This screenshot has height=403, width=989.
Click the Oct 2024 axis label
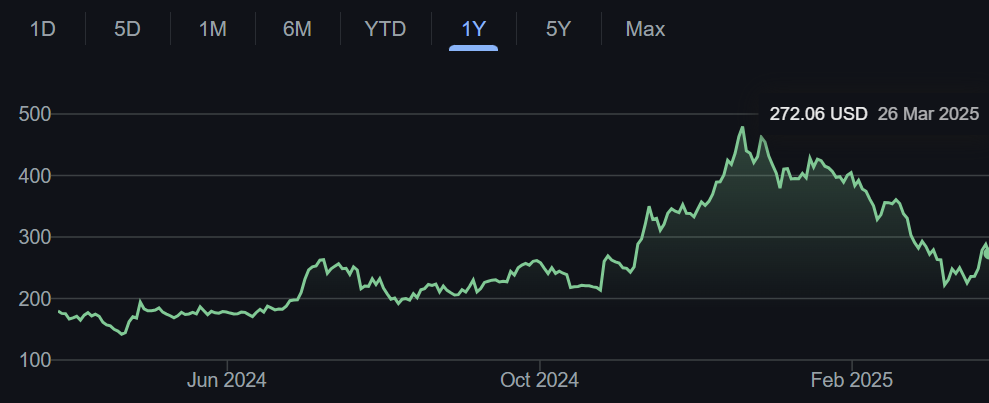pyautogui.click(x=539, y=380)
